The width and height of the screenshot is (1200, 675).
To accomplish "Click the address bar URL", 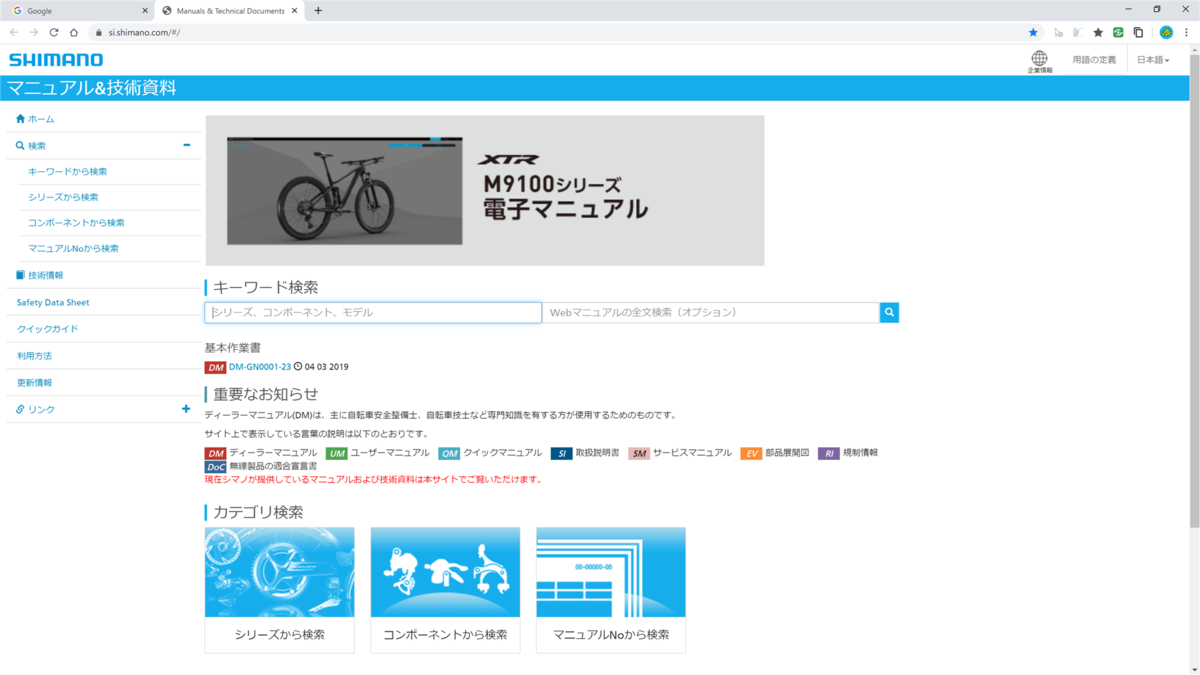I will coord(144,32).
